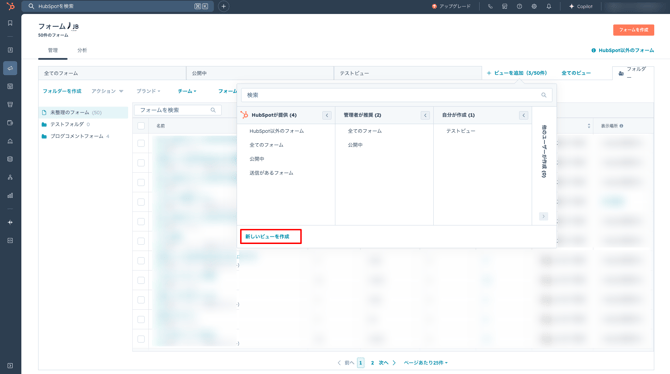This screenshot has height=374, width=670.
Task: Click the orange フォームを作成 button
Action: click(x=633, y=30)
